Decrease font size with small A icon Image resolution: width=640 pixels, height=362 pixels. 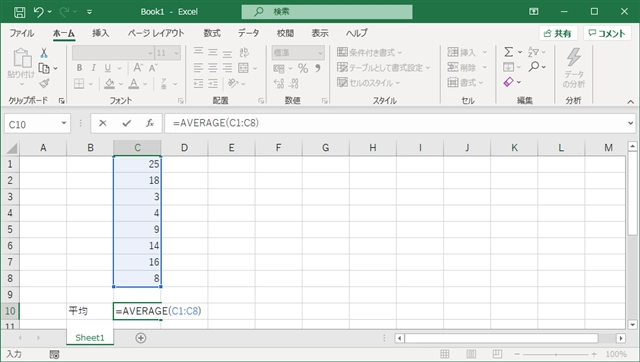tap(153, 68)
